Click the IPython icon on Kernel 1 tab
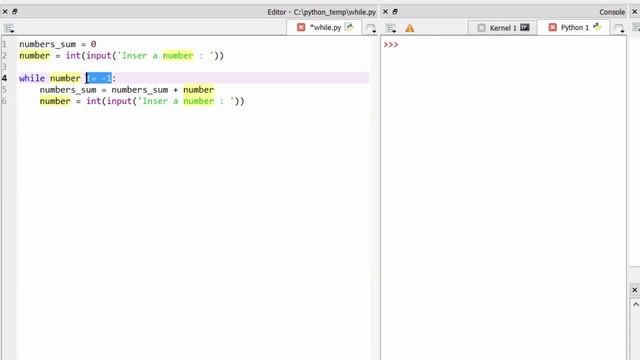 pos(525,27)
